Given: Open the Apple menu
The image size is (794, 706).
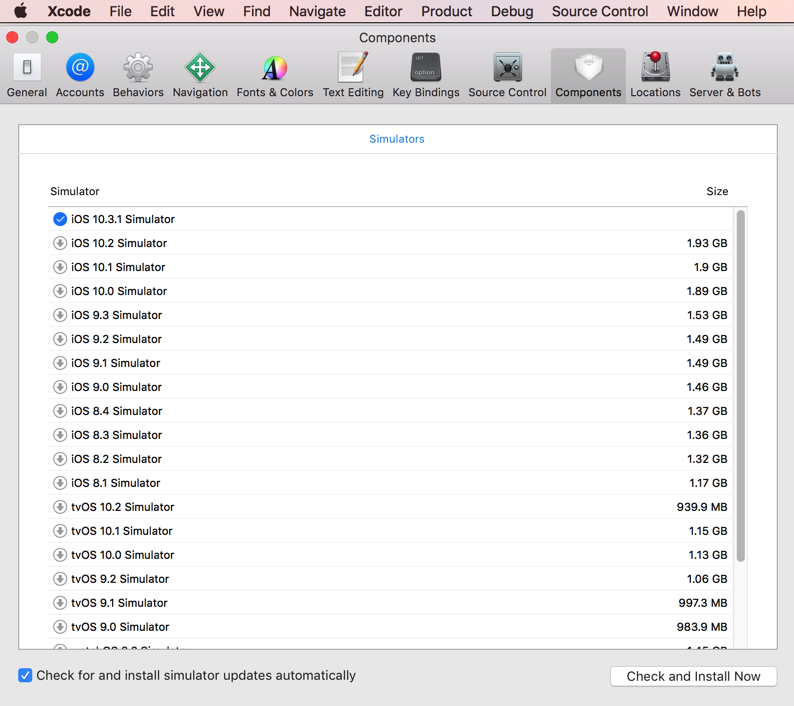Looking at the screenshot, I should [x=20, y=11].
